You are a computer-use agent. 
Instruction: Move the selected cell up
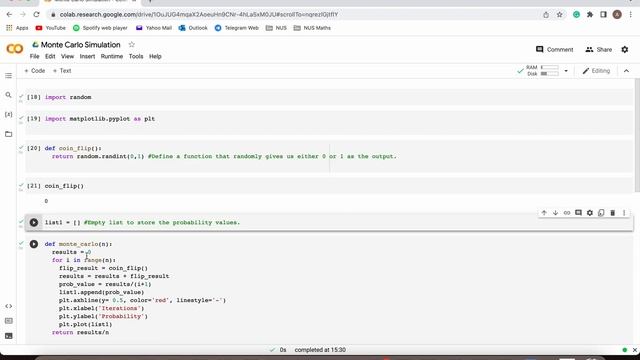(x=544, y=213)
